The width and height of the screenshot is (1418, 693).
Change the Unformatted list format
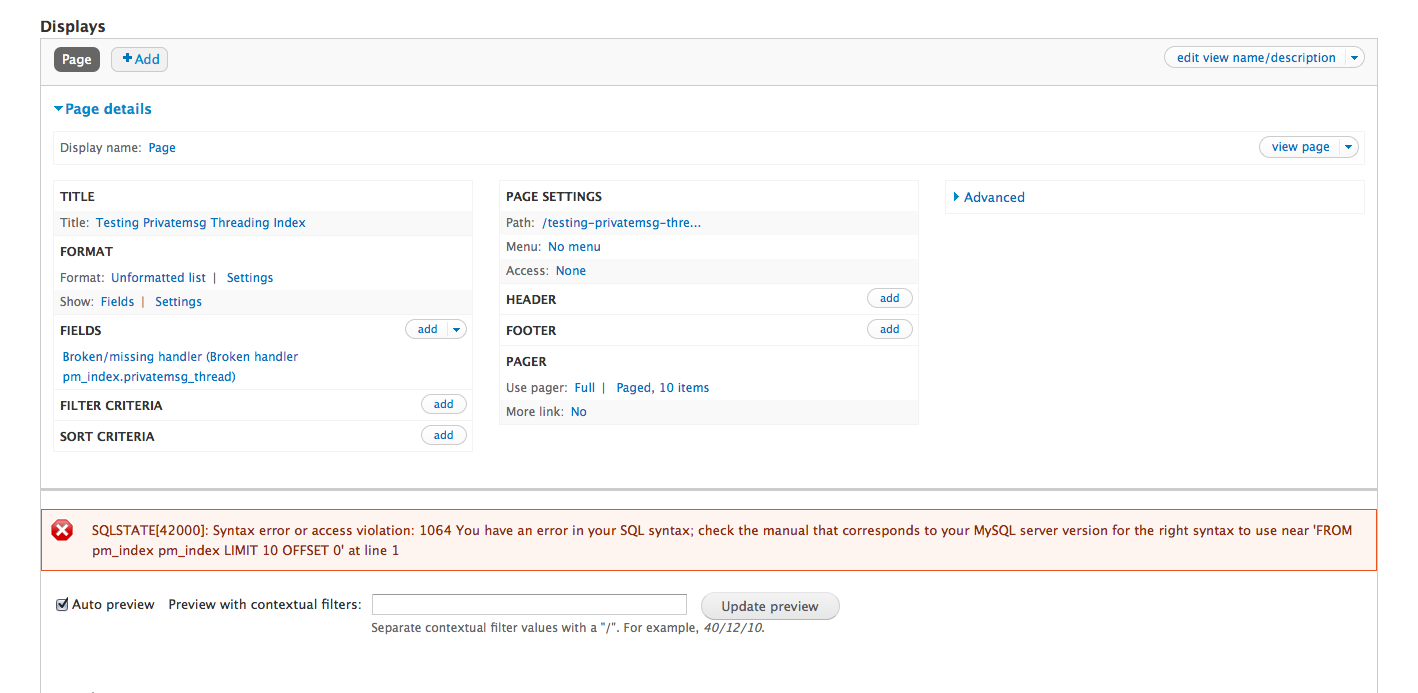(158, 277)
